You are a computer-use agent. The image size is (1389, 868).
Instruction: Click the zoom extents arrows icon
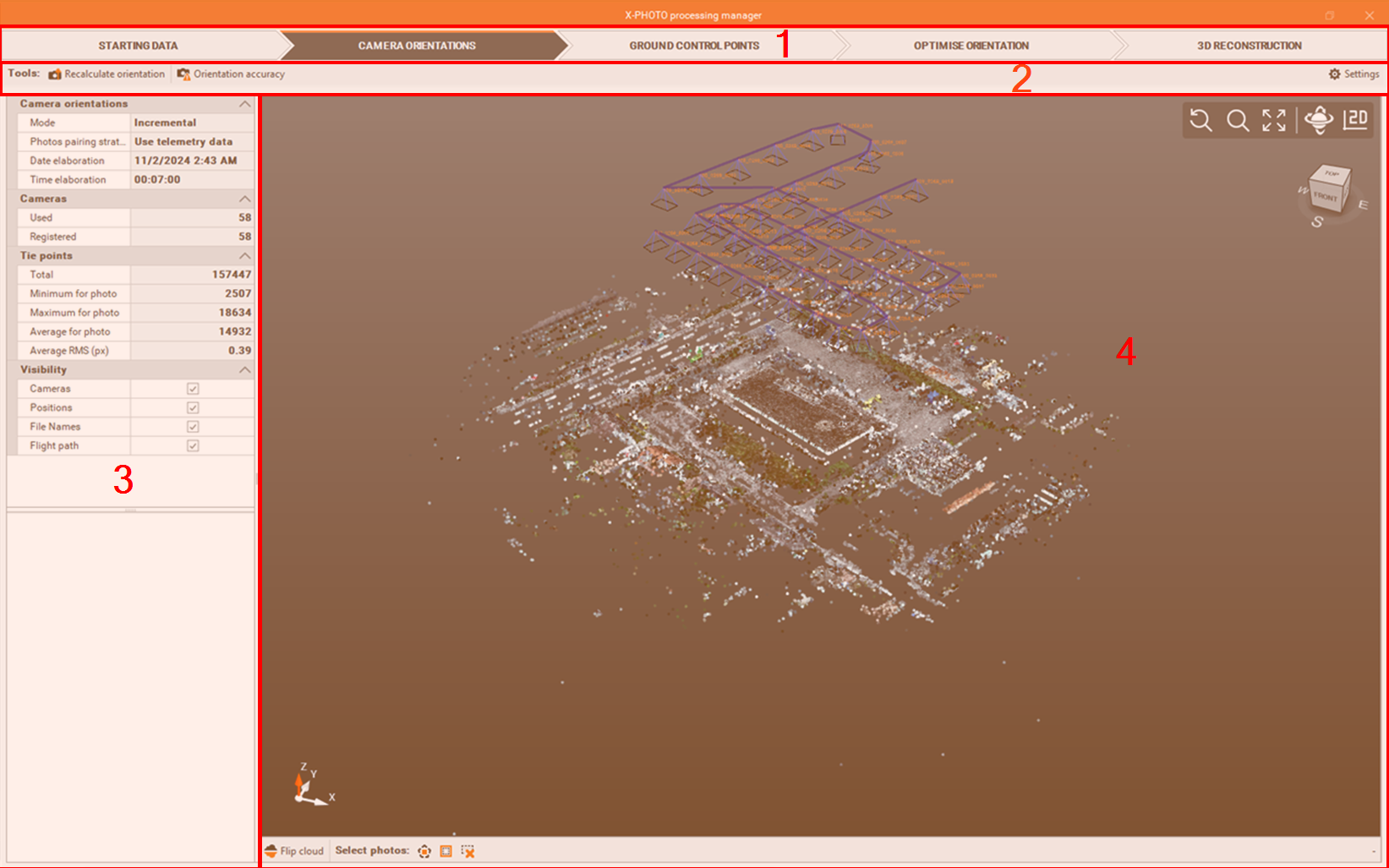[x=1274, y=120]
